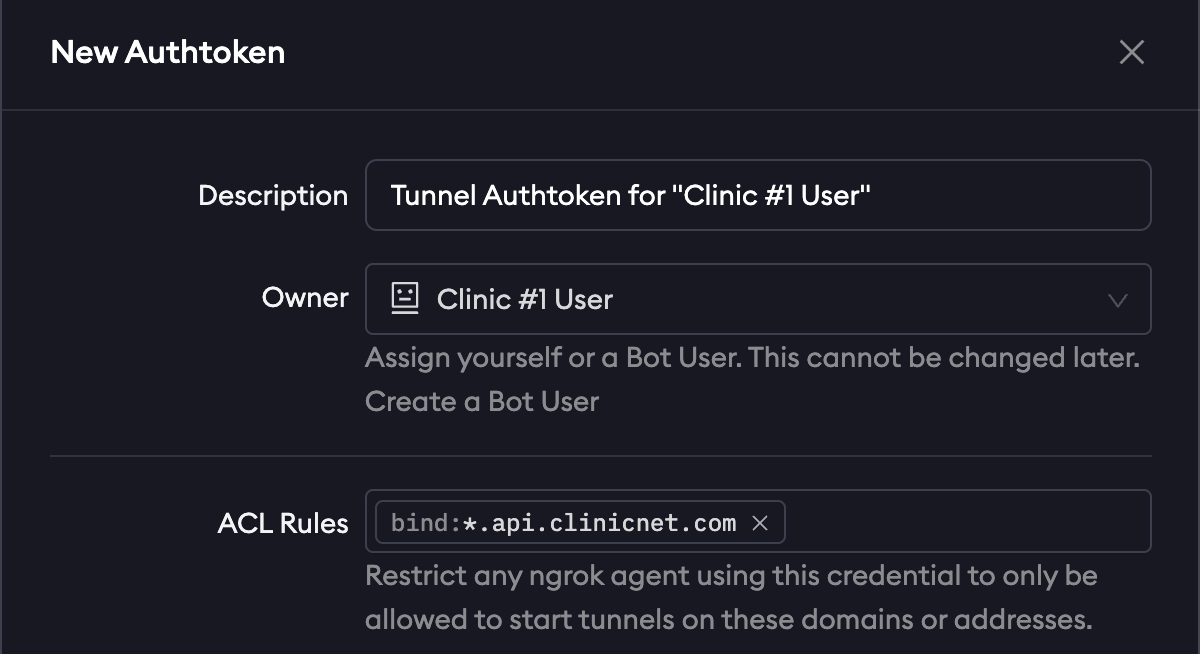Open the "Create a Bot User" link

pyautogui.click(x=481, y=402)
